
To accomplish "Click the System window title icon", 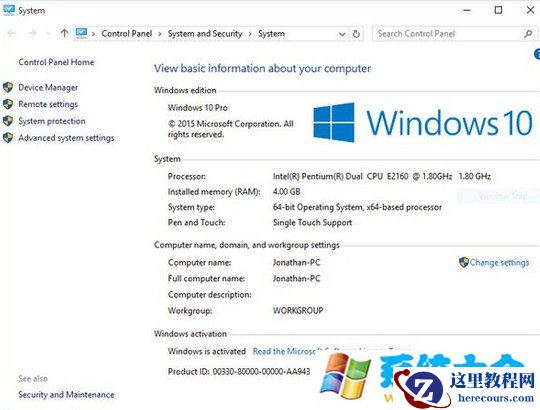I will pos(9,10).
